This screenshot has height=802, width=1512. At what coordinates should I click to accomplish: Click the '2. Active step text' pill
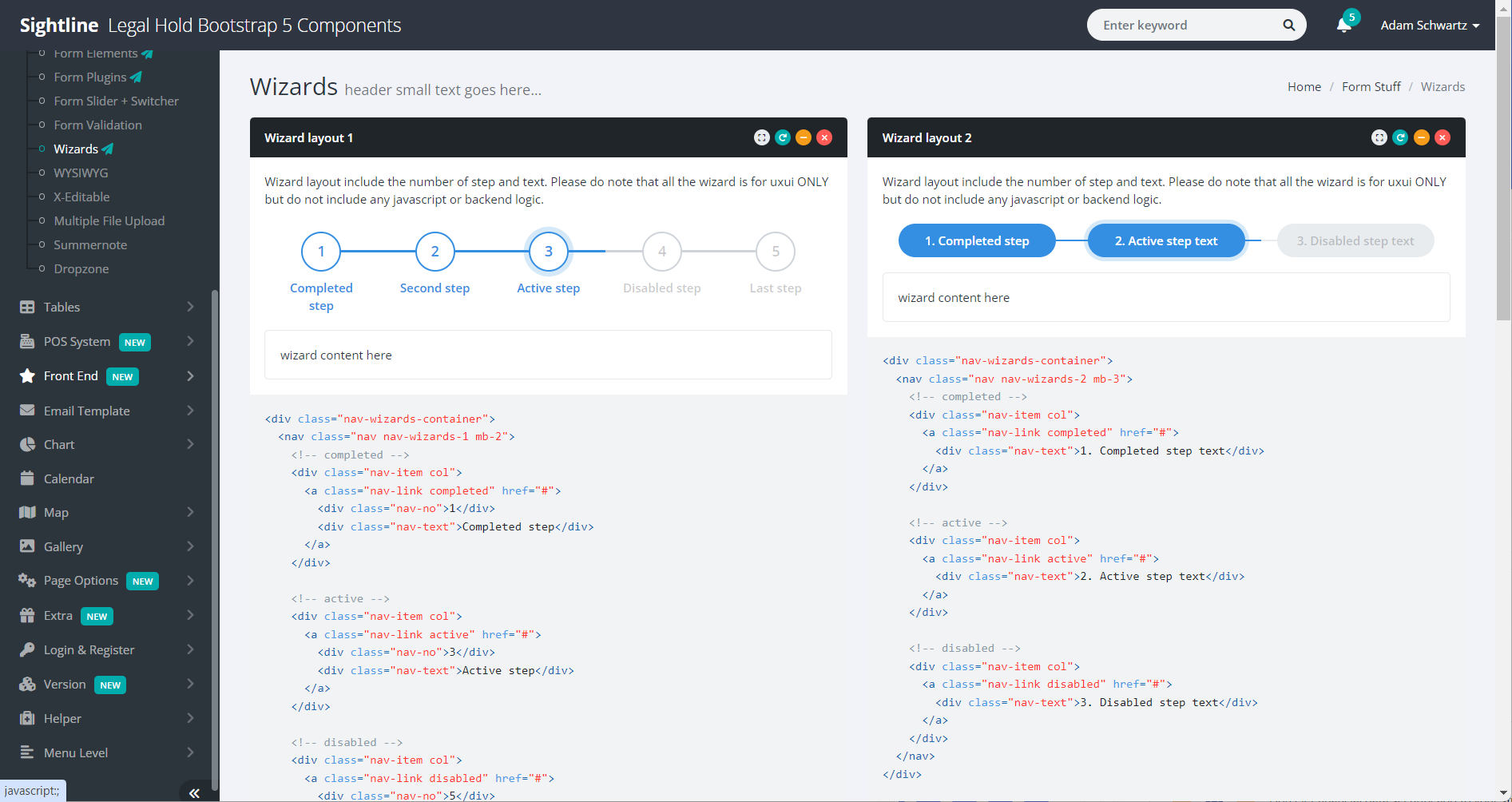[x=1165, y=240]
